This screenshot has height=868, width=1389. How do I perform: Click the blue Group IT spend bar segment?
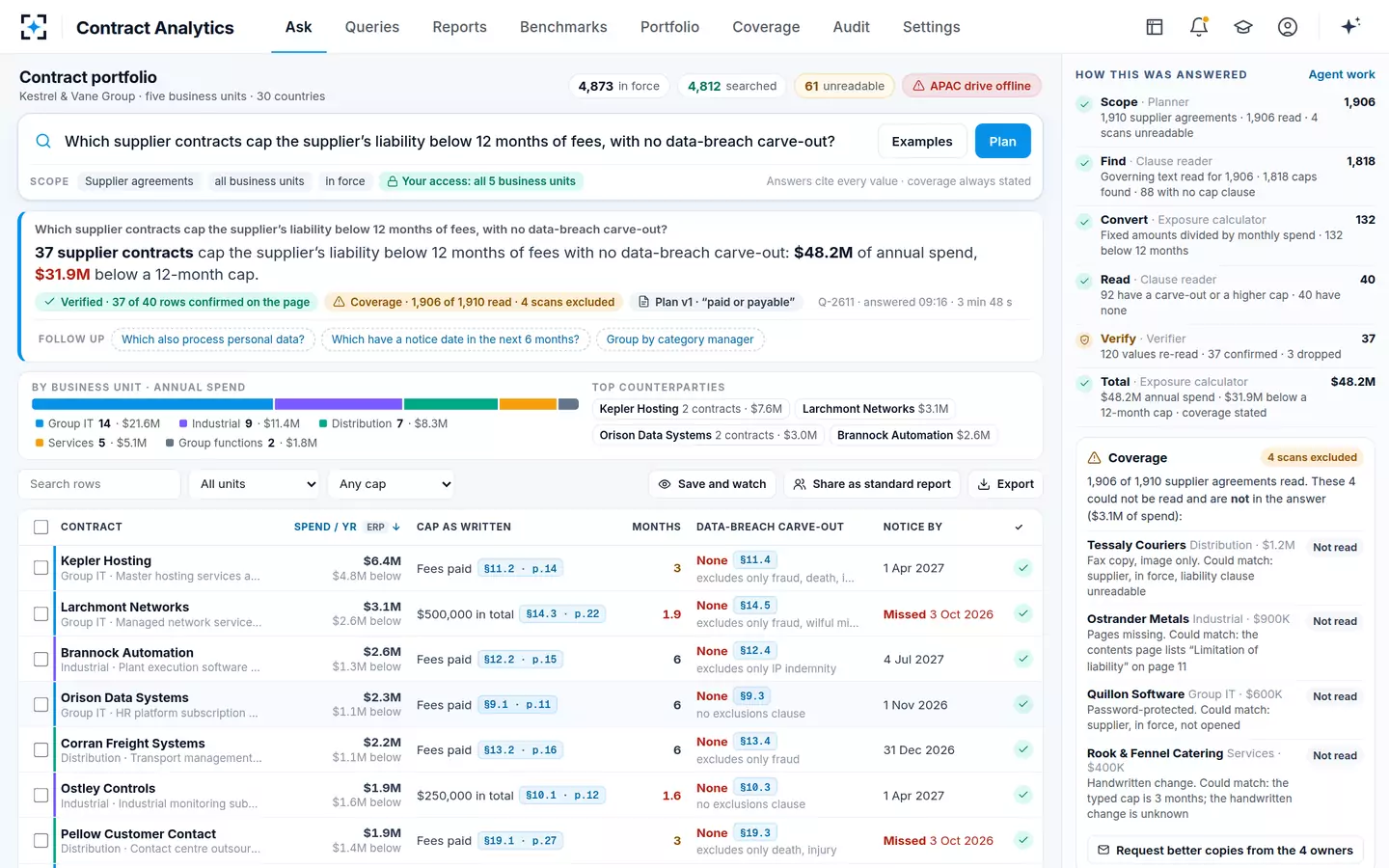[152, 404]
